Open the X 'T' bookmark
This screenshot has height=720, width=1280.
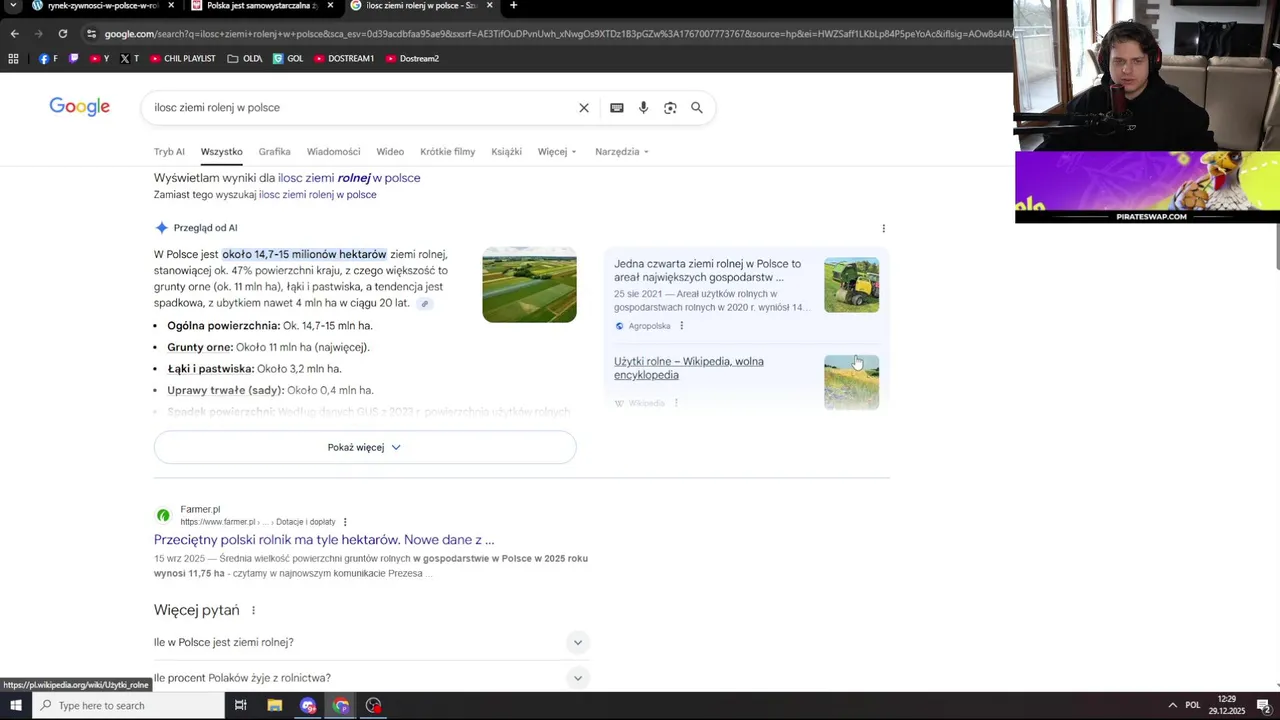click(129, 59)
